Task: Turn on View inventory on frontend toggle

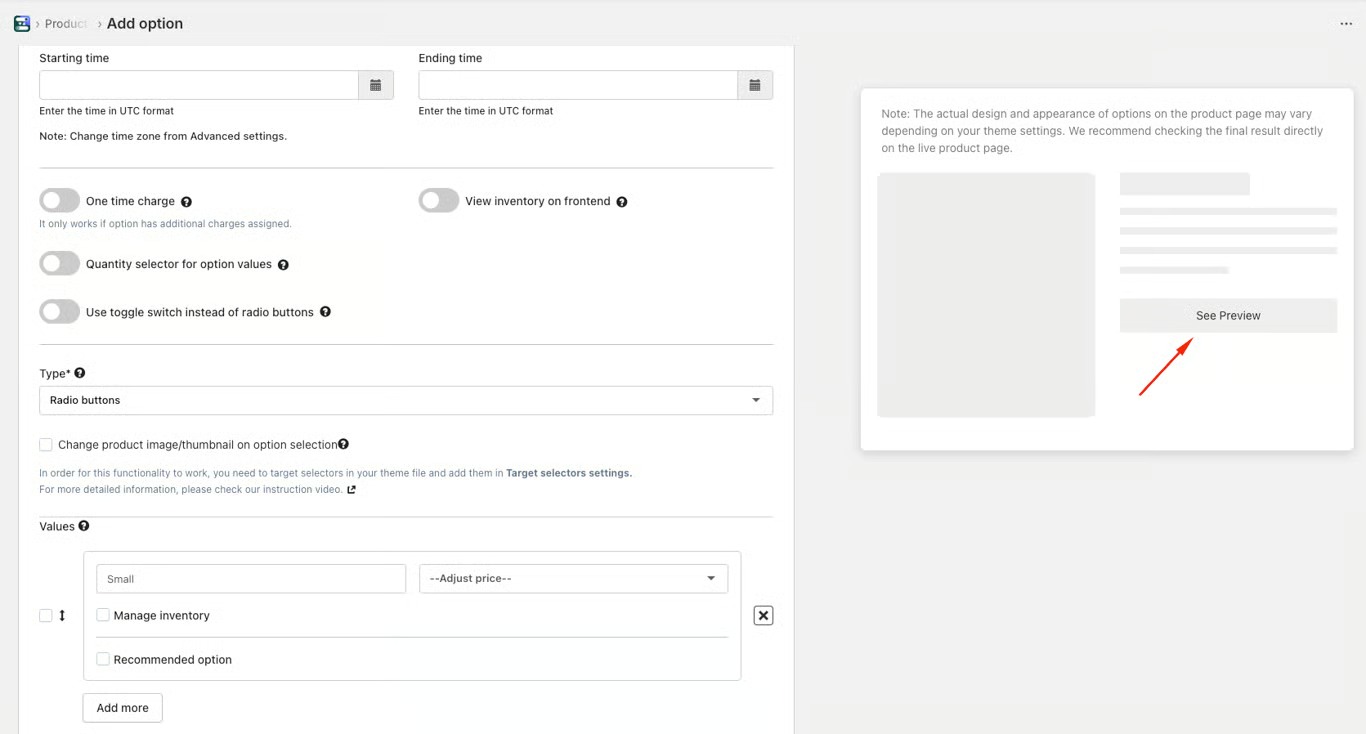Action: coord(439,201)
